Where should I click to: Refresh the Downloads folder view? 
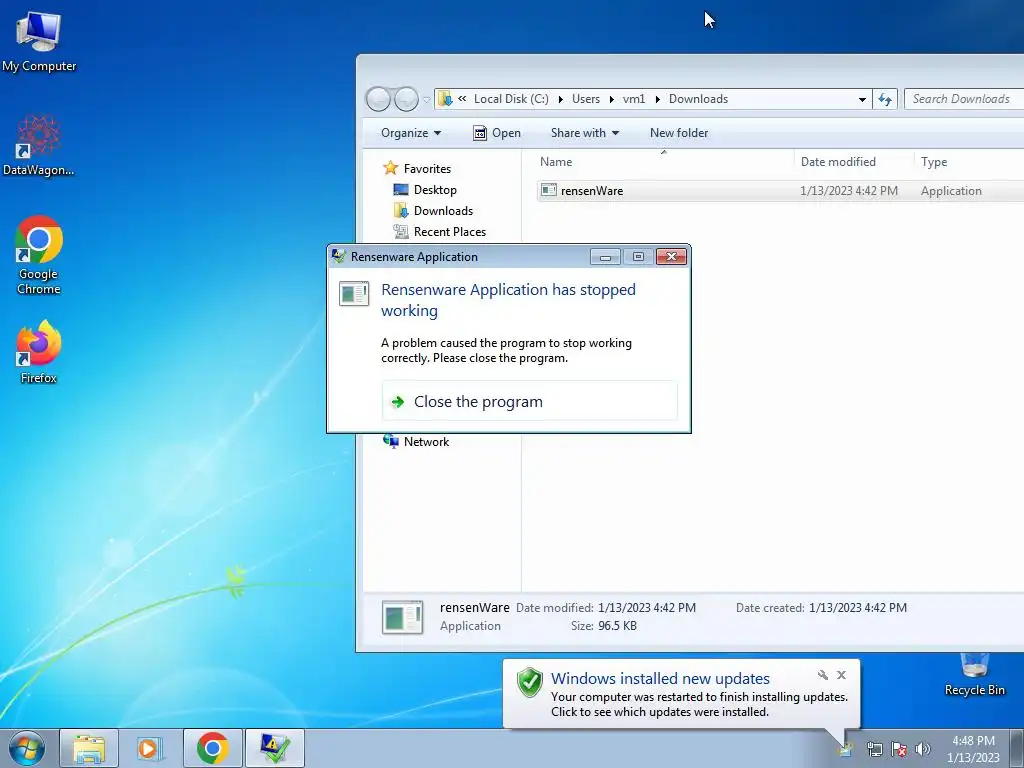pos(885,99)
